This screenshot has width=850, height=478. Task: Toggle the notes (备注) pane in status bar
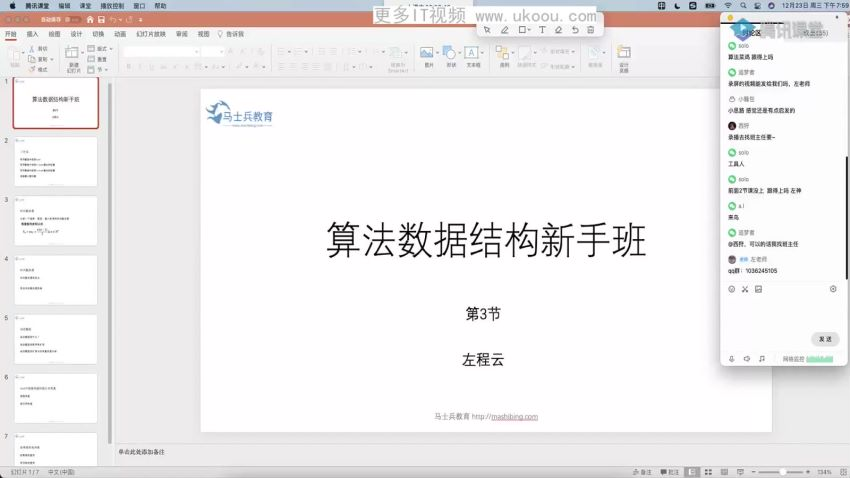click(642, 472)
